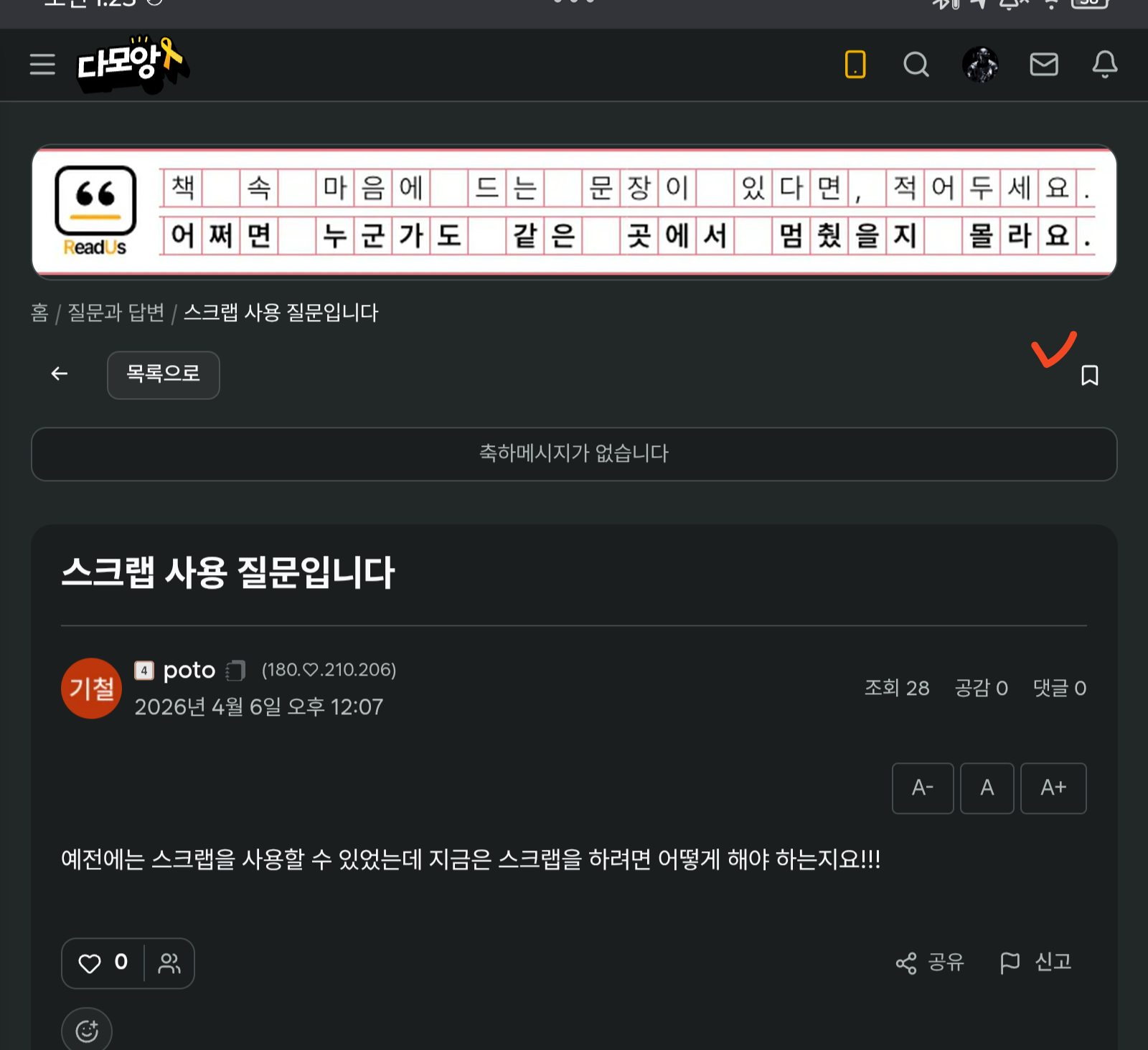Open the 기철 author avatar
Image resolution: width=1148 pixels, height=1050 pixels.
click(x=91, y=689)
